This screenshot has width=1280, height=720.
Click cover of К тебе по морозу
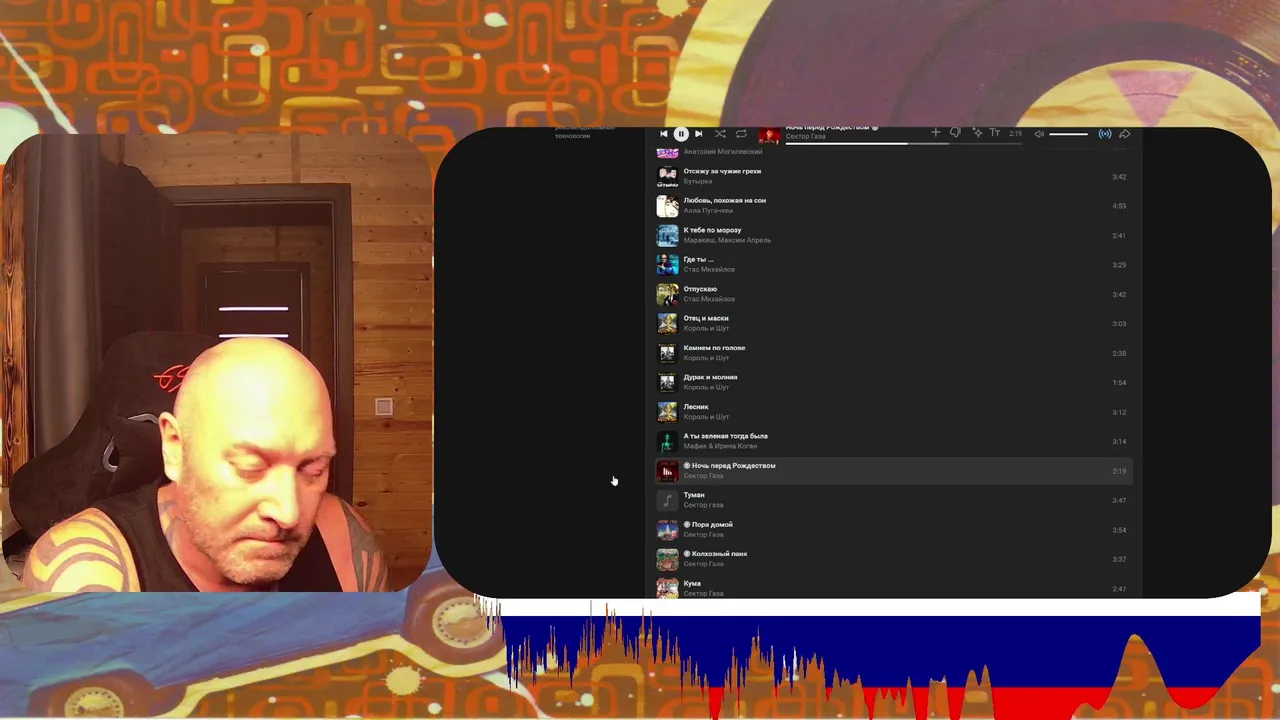coord(667,235)
